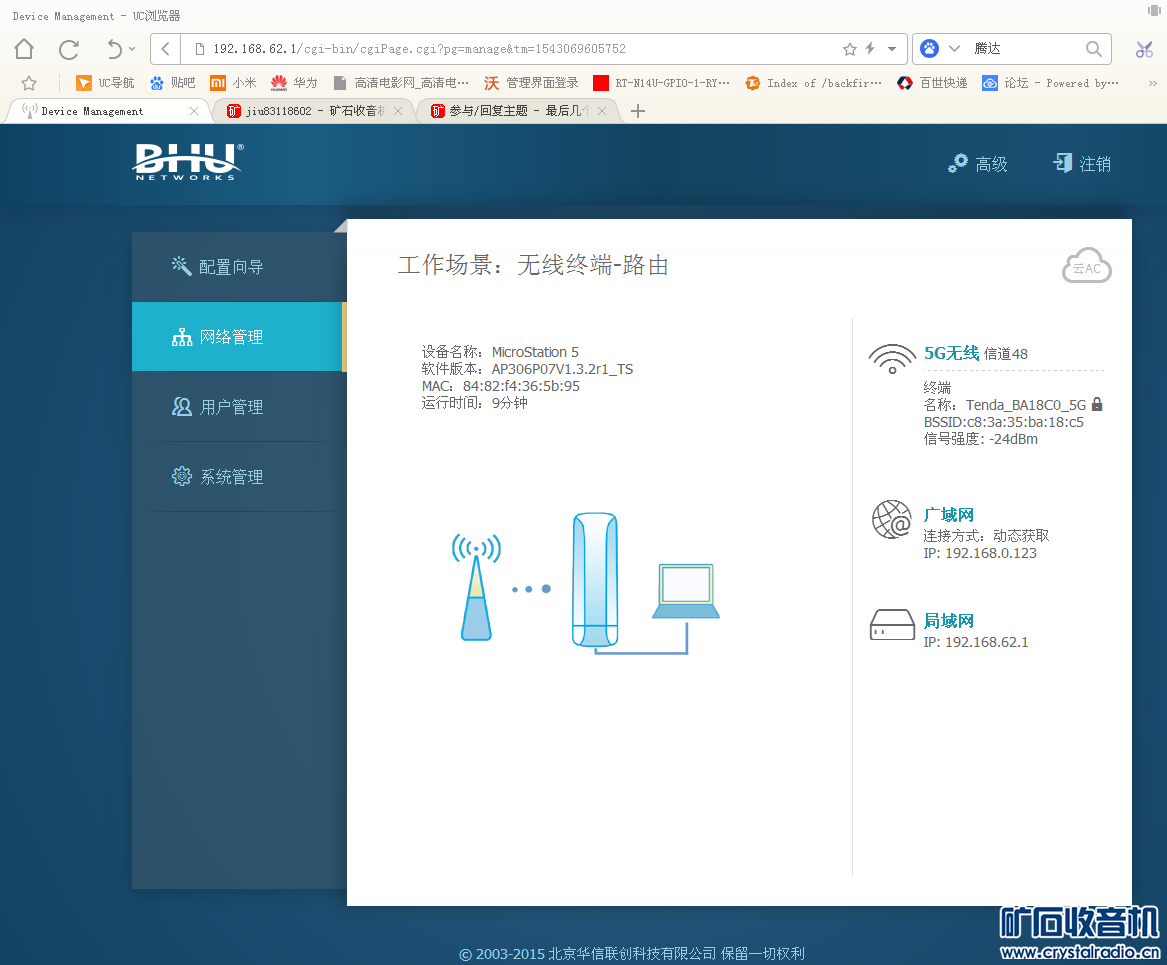Screen dimensions: 1167x965
Task: Click the WAN IP 192.168.0.123
Action: coord(991,553)
